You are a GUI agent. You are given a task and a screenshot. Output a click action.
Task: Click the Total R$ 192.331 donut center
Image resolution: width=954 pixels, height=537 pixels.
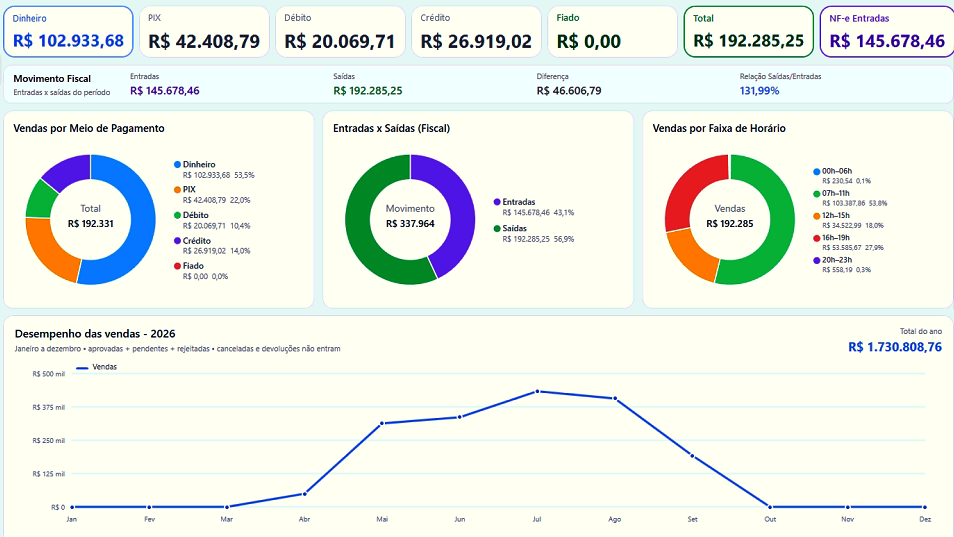point(91,217)
